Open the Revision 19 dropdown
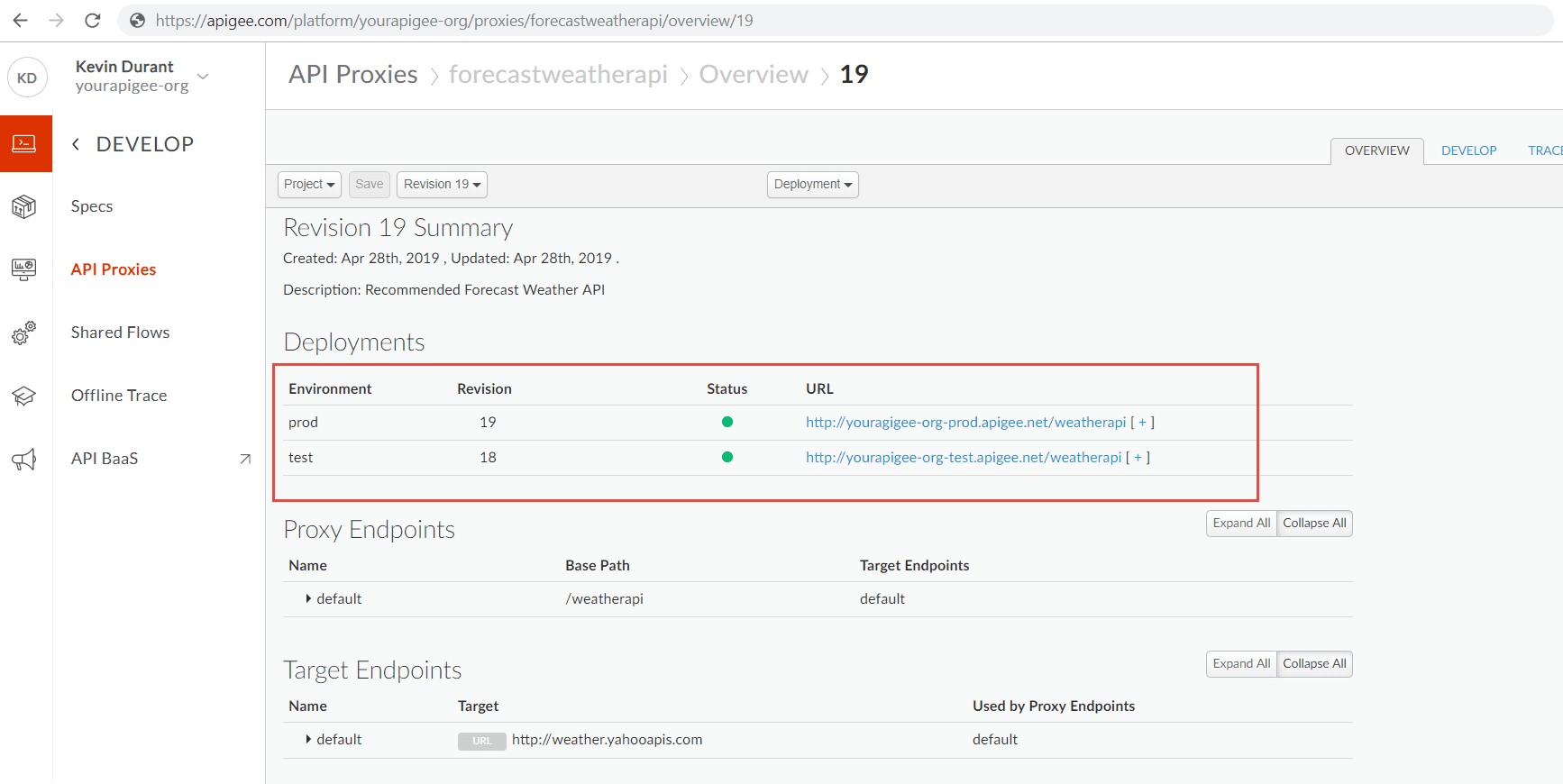Image resolution: width=1563 pixels, height=784 pixels. tap(442, 184)
